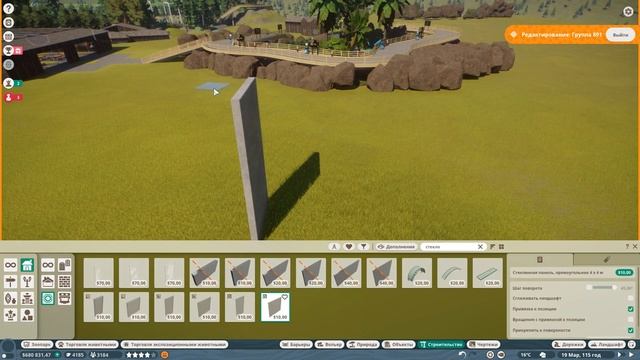Enable Вращение с привязкой к позиции checkbox

(631, 320)
